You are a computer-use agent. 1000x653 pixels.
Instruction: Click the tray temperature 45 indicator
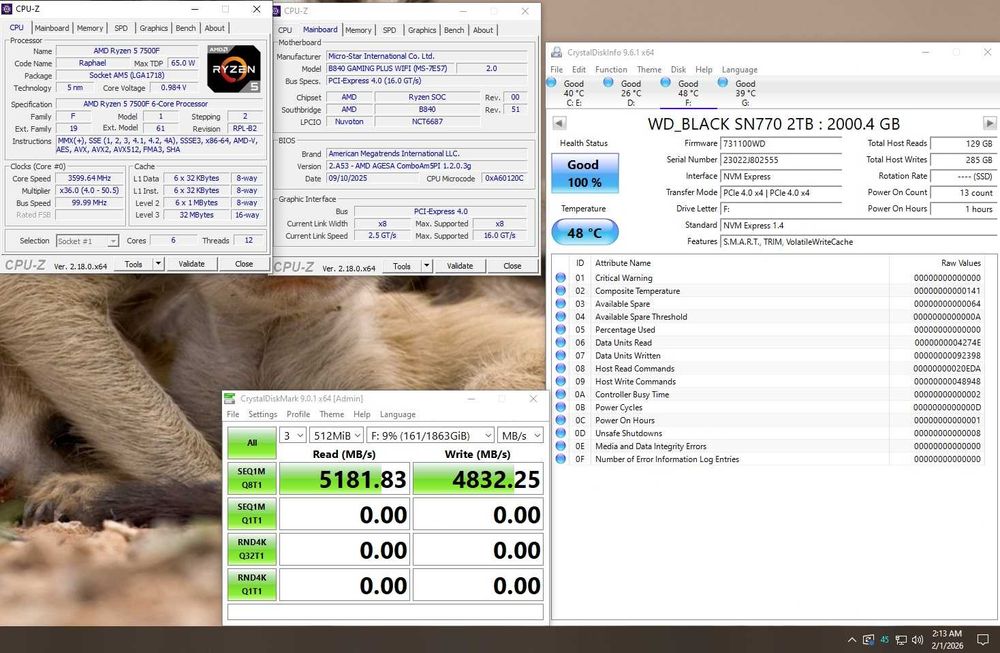click(885, 640)
